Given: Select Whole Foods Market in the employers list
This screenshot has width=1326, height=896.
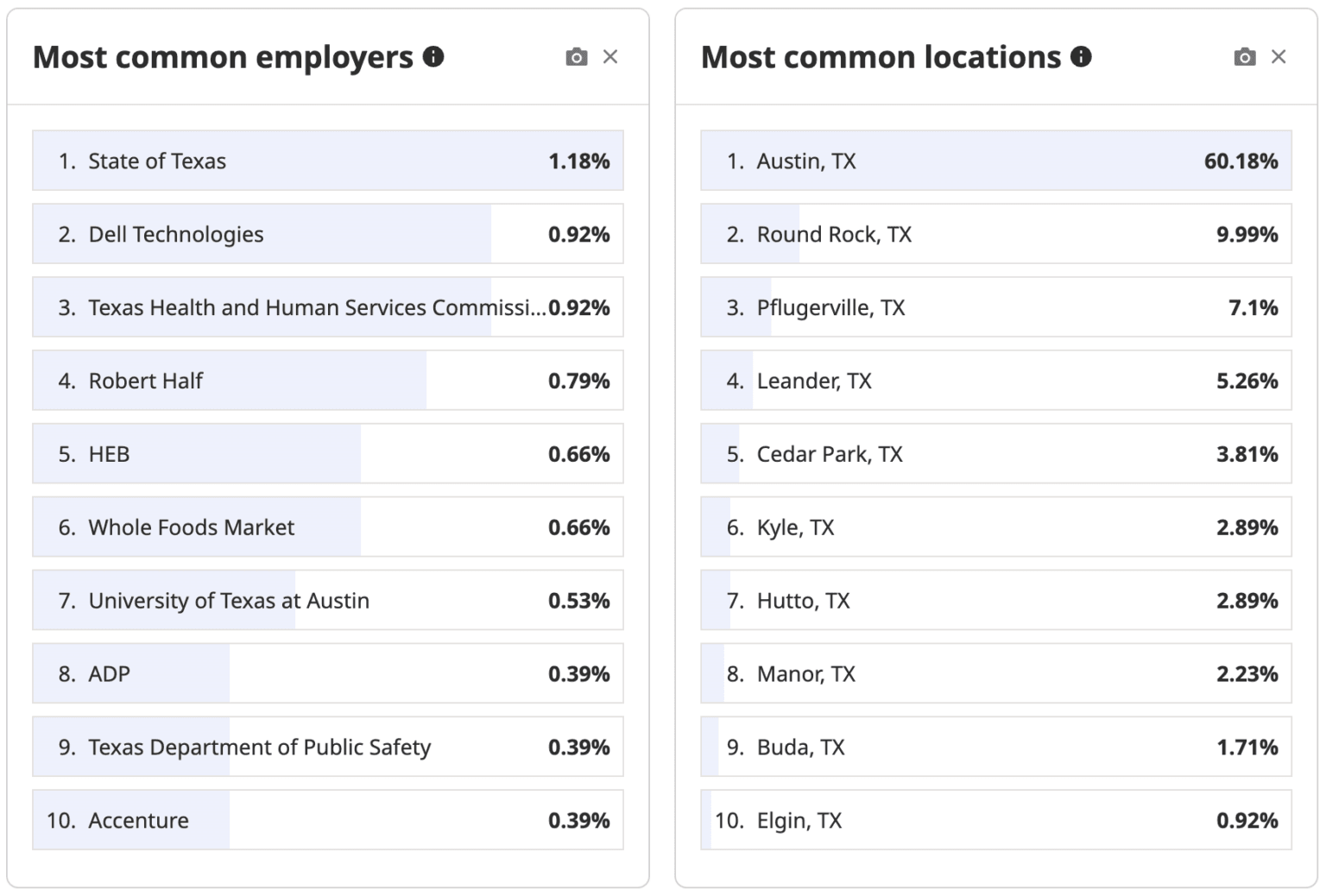Looking at the screenshot, I should click(328, 527).
